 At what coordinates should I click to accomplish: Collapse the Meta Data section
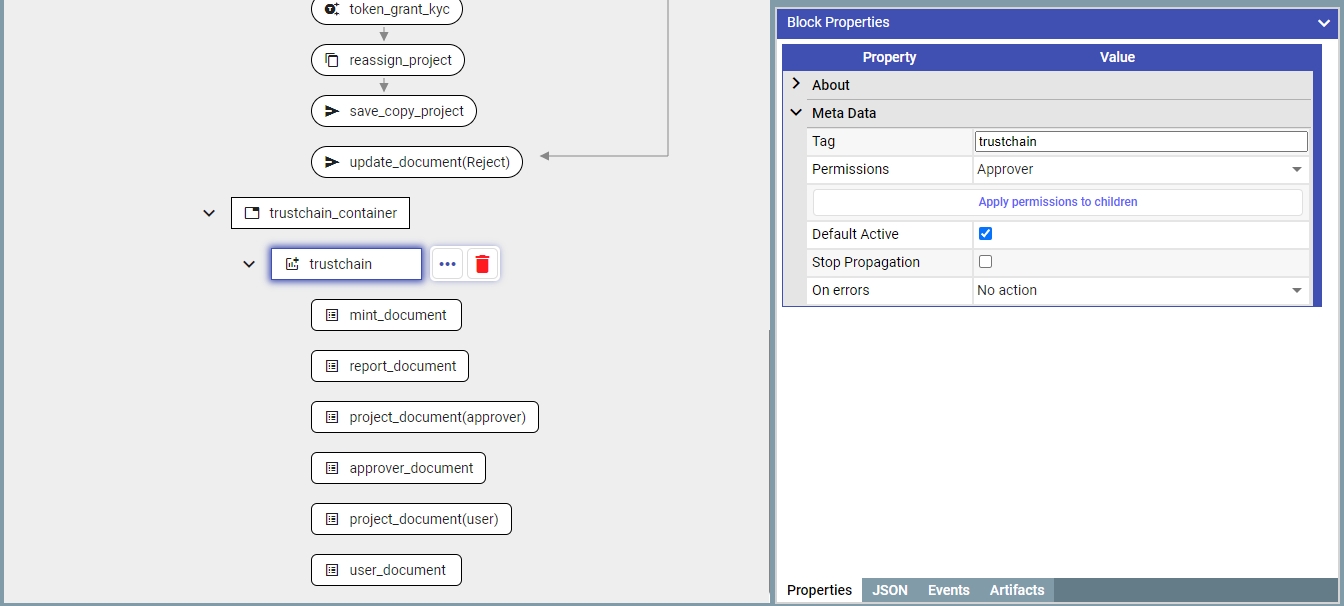796,113
